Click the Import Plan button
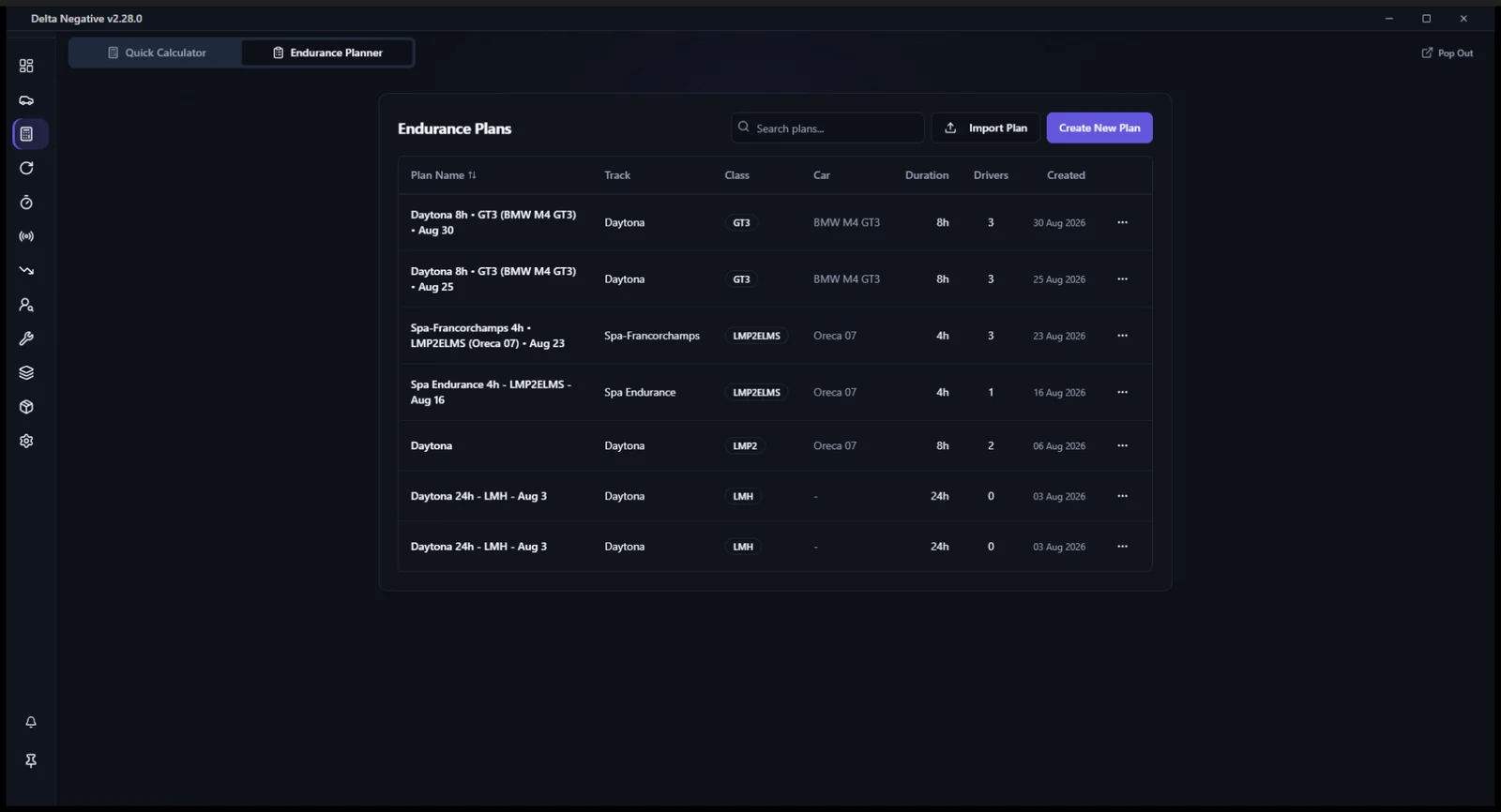This screenshot has height=812, width=1501. tap(985, 128)
